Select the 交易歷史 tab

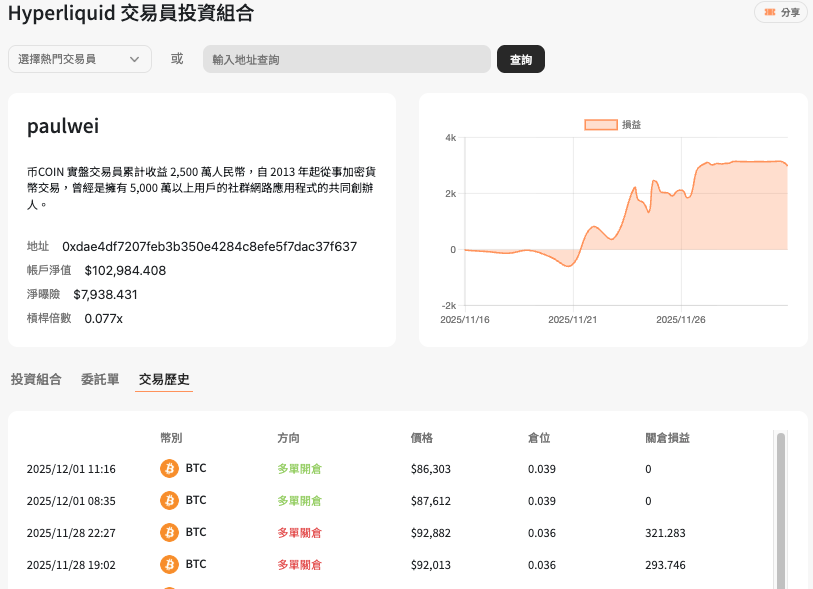click(x=164, y=379)
